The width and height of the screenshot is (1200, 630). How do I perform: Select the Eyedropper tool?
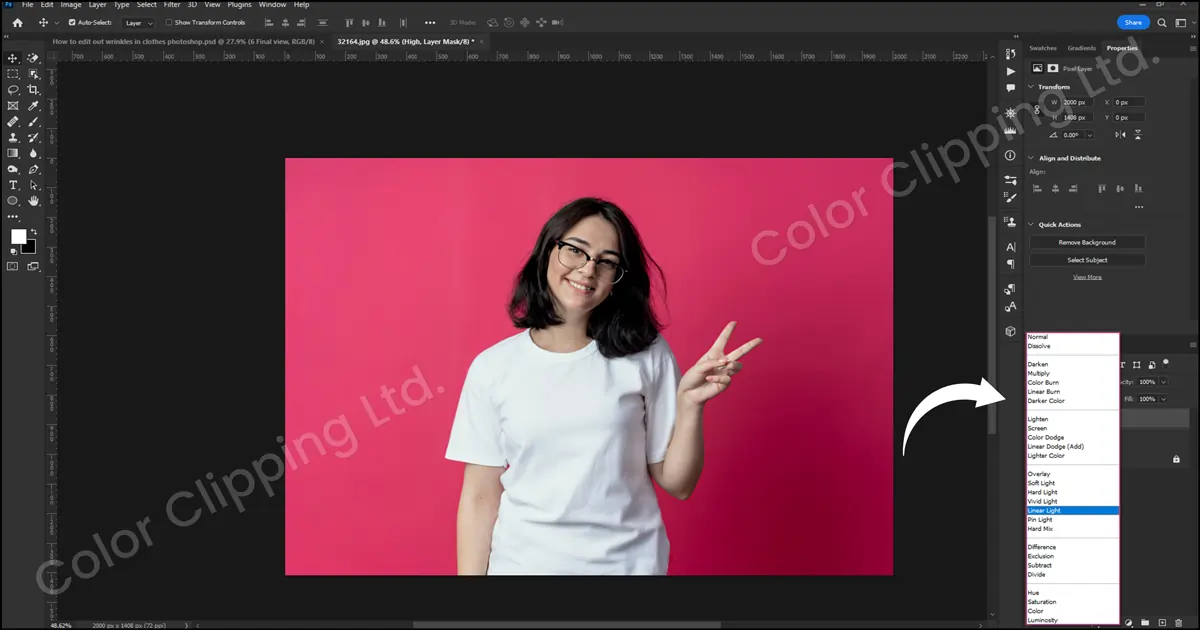[34, 106]
